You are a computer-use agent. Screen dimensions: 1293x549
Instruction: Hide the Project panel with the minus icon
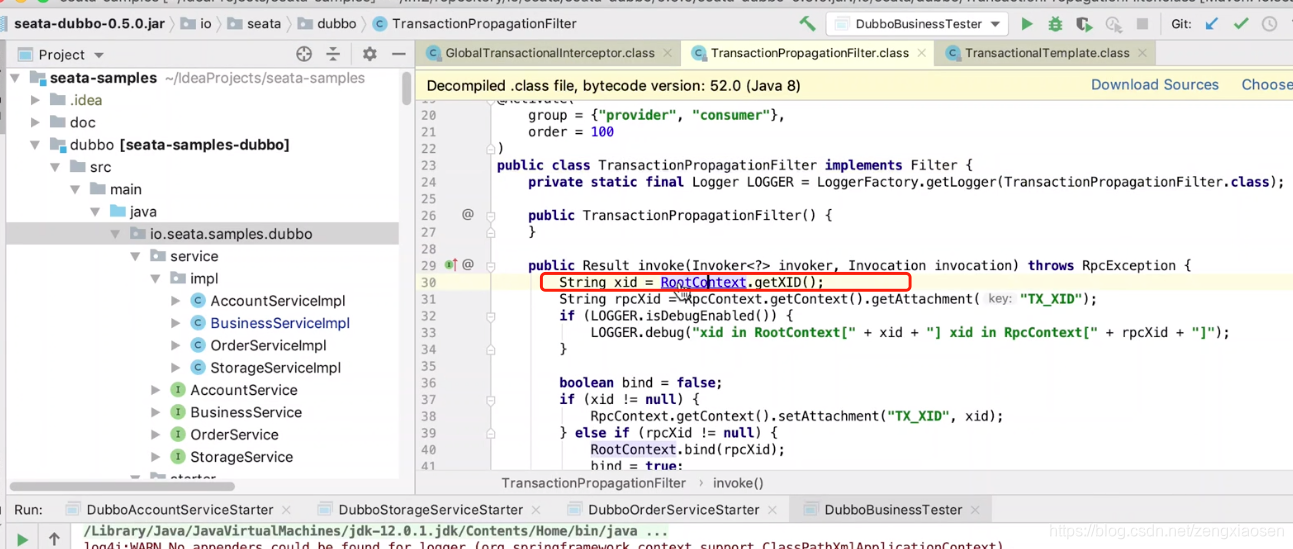(x=398, y=54)
